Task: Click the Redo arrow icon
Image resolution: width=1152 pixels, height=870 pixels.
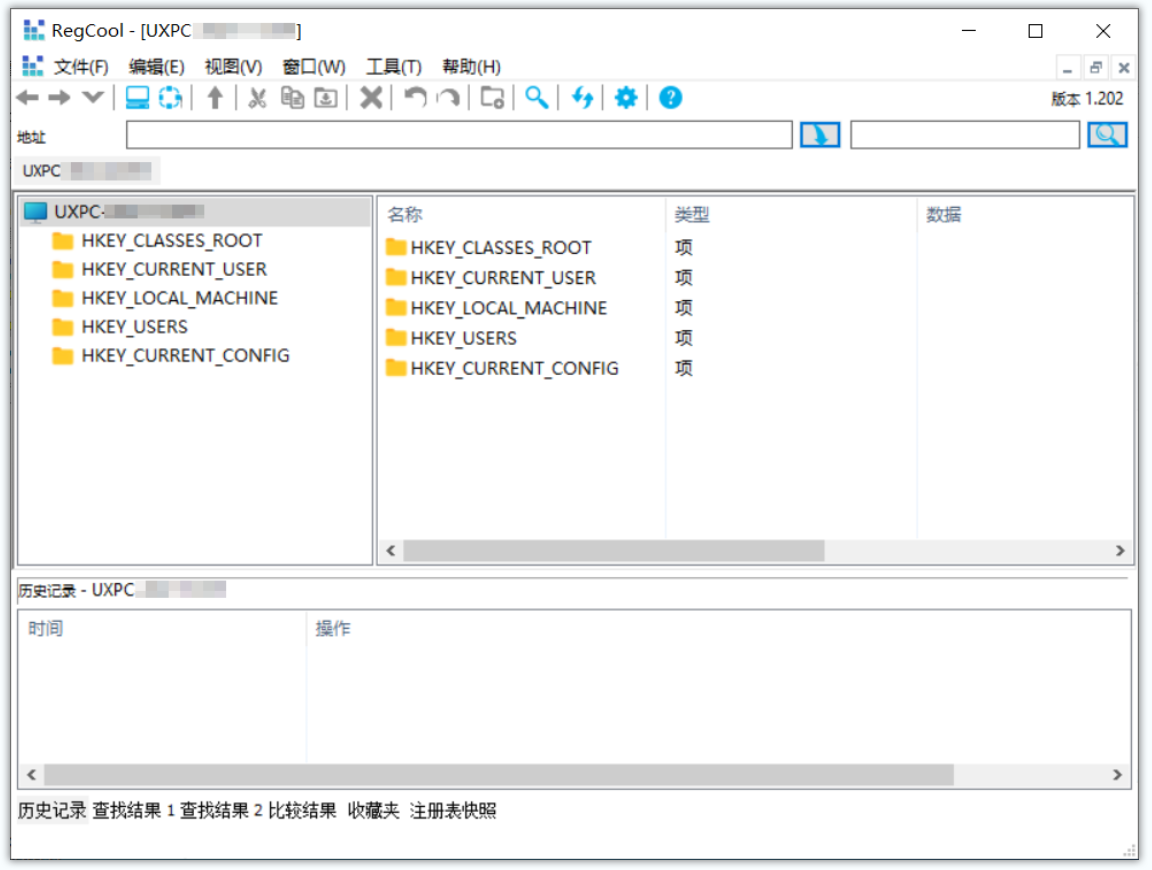Action: (x=448, y=97)
